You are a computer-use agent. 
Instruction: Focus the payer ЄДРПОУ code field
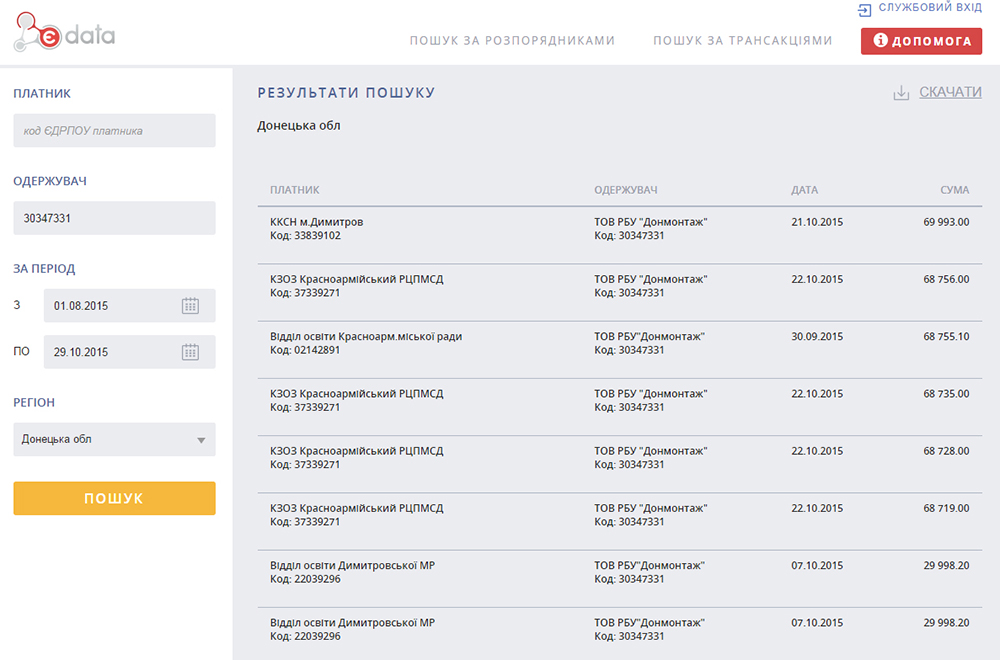click(x=114, y=130)
